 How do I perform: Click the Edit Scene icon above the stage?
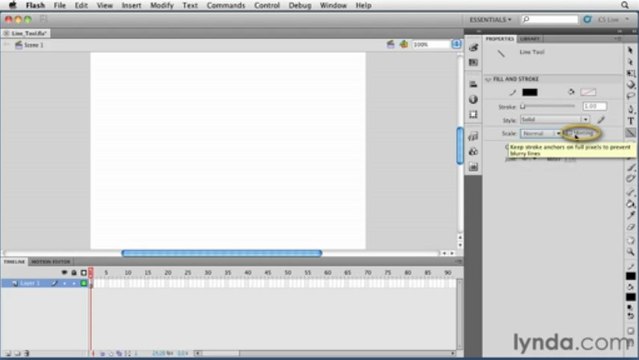tap(390, 44)
